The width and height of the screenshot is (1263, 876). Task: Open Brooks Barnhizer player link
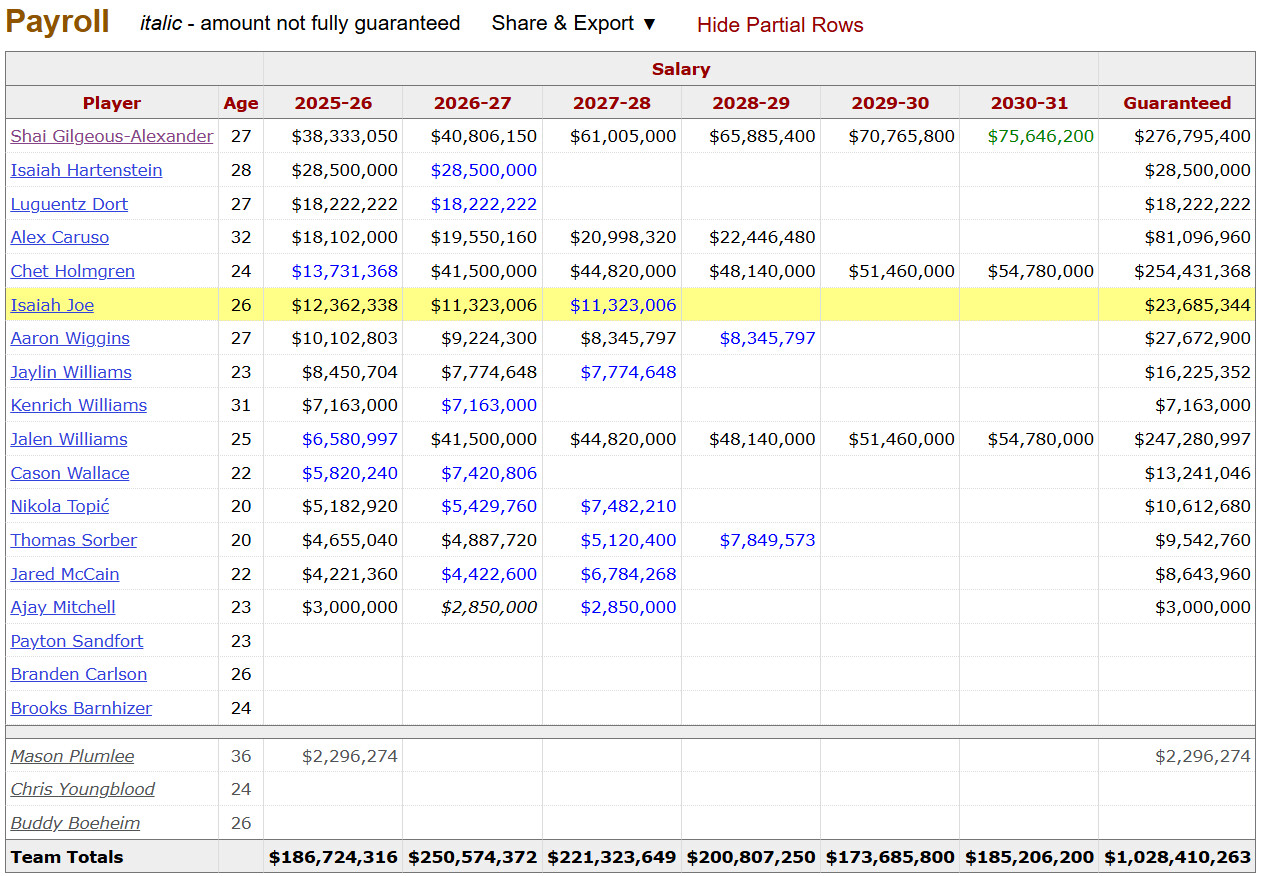tap(81, 708)
